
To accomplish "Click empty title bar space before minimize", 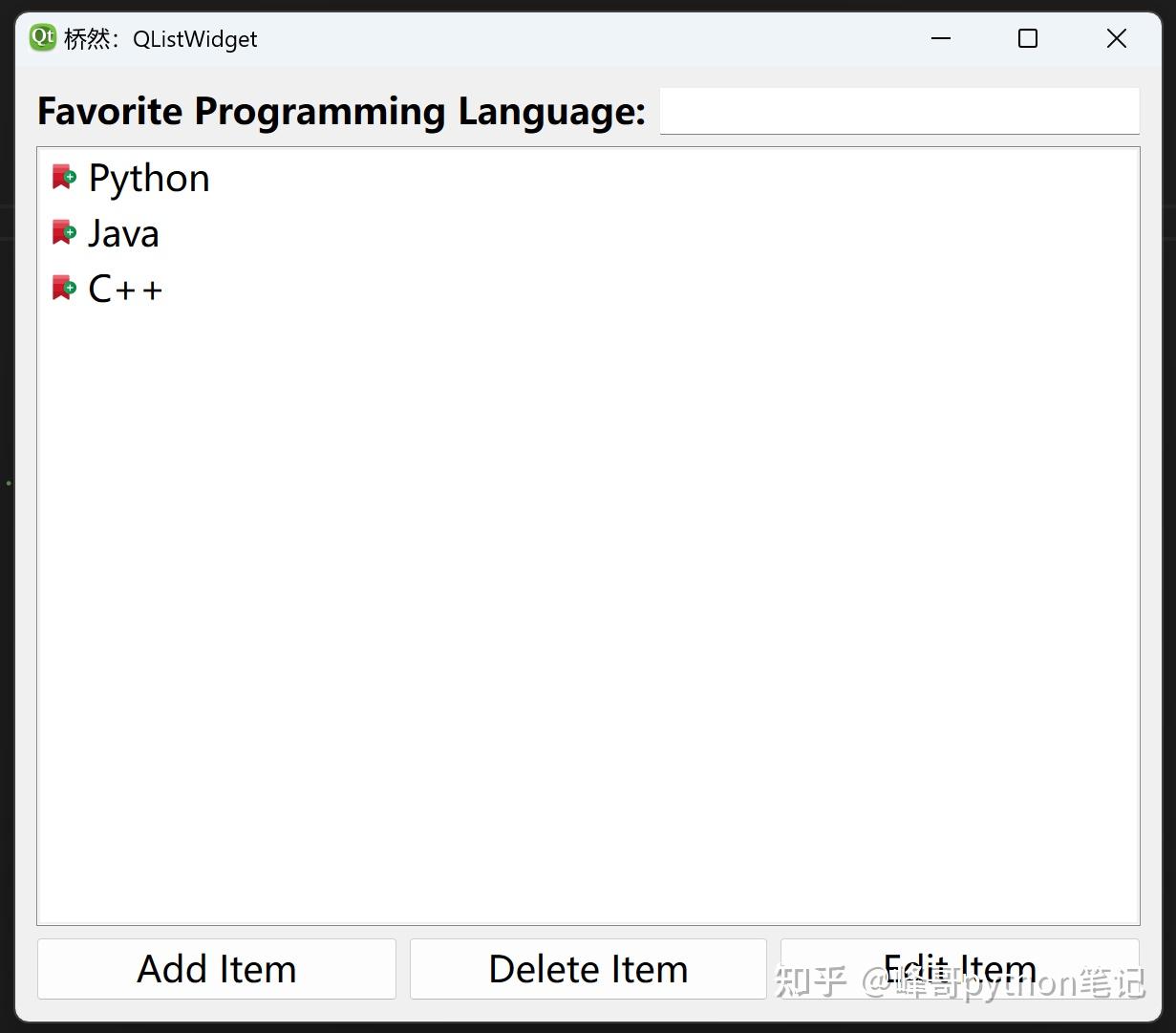I will (592, 38).
